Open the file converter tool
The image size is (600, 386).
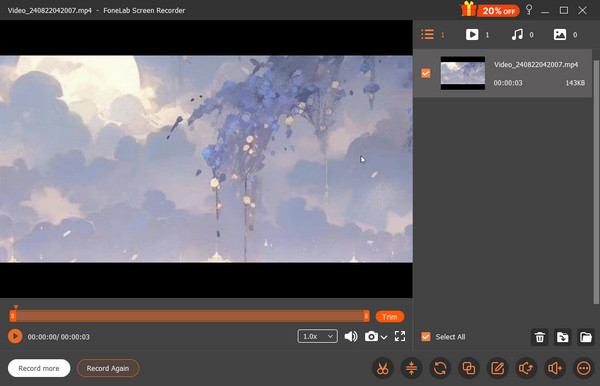[x=440, y=368]
